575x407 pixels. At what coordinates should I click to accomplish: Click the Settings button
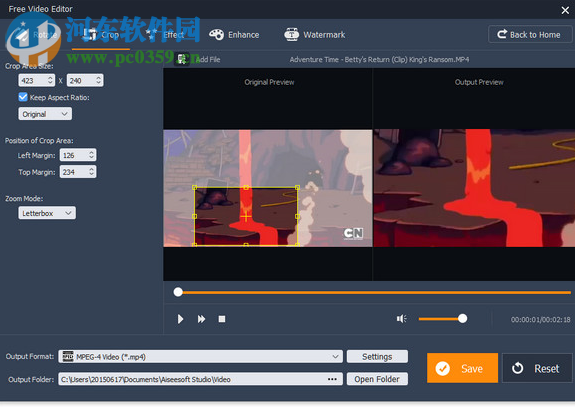[x=377, y=356]
